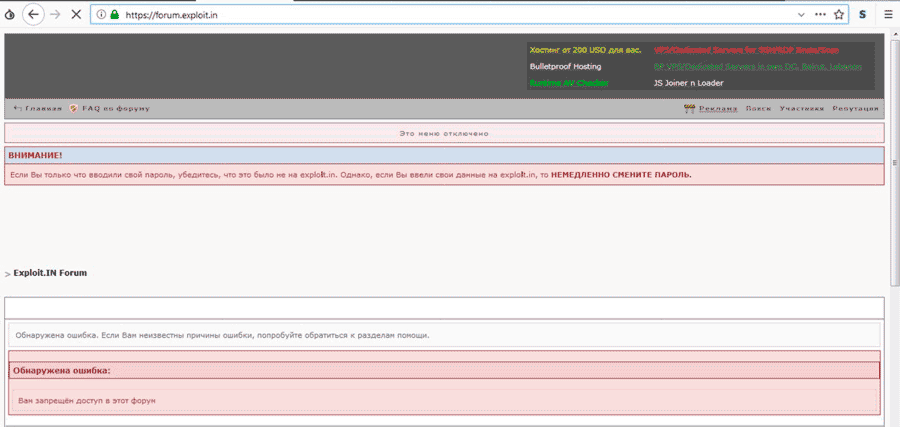Viewport: 900px width, 427px height.
Task: Open the Поиск search menu item
Action: click(758, 108)
